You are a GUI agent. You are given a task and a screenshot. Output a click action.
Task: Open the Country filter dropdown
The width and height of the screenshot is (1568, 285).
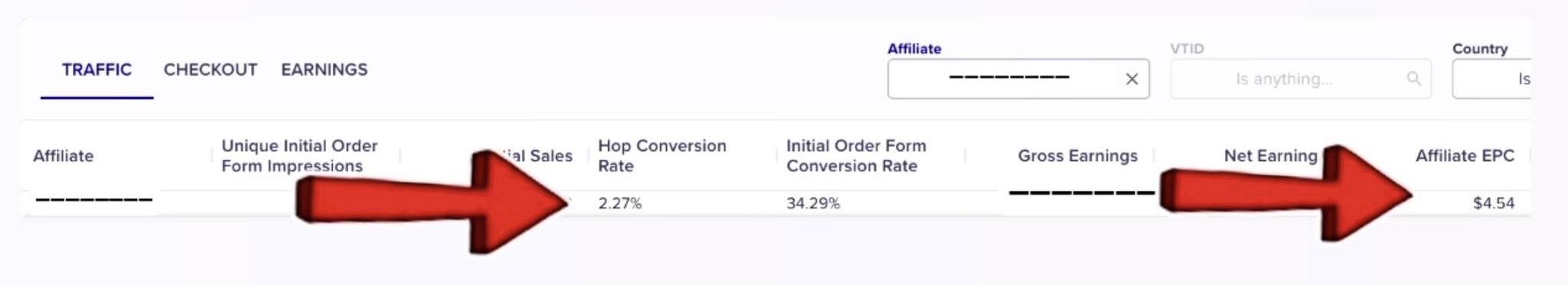[1491, 79]
